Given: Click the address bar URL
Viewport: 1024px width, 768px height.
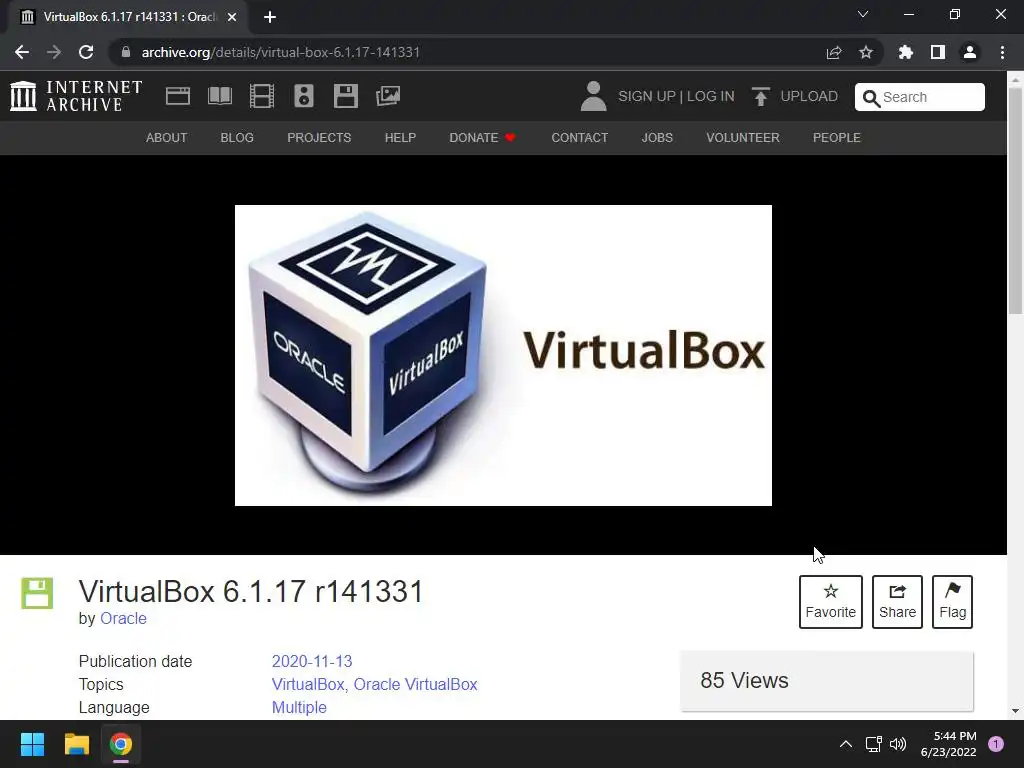Looking at the screenshot, I should [x=281, y=52].
